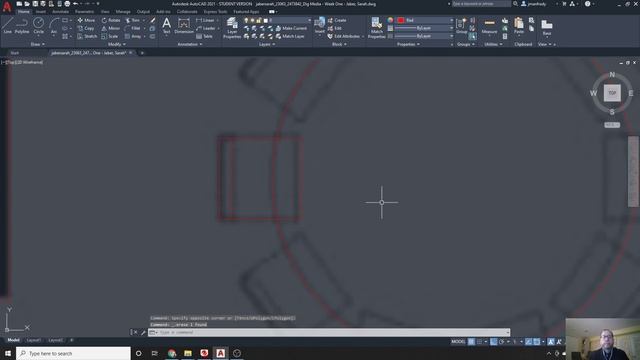Toggle grid display in status bar

(x=471, y=342)
